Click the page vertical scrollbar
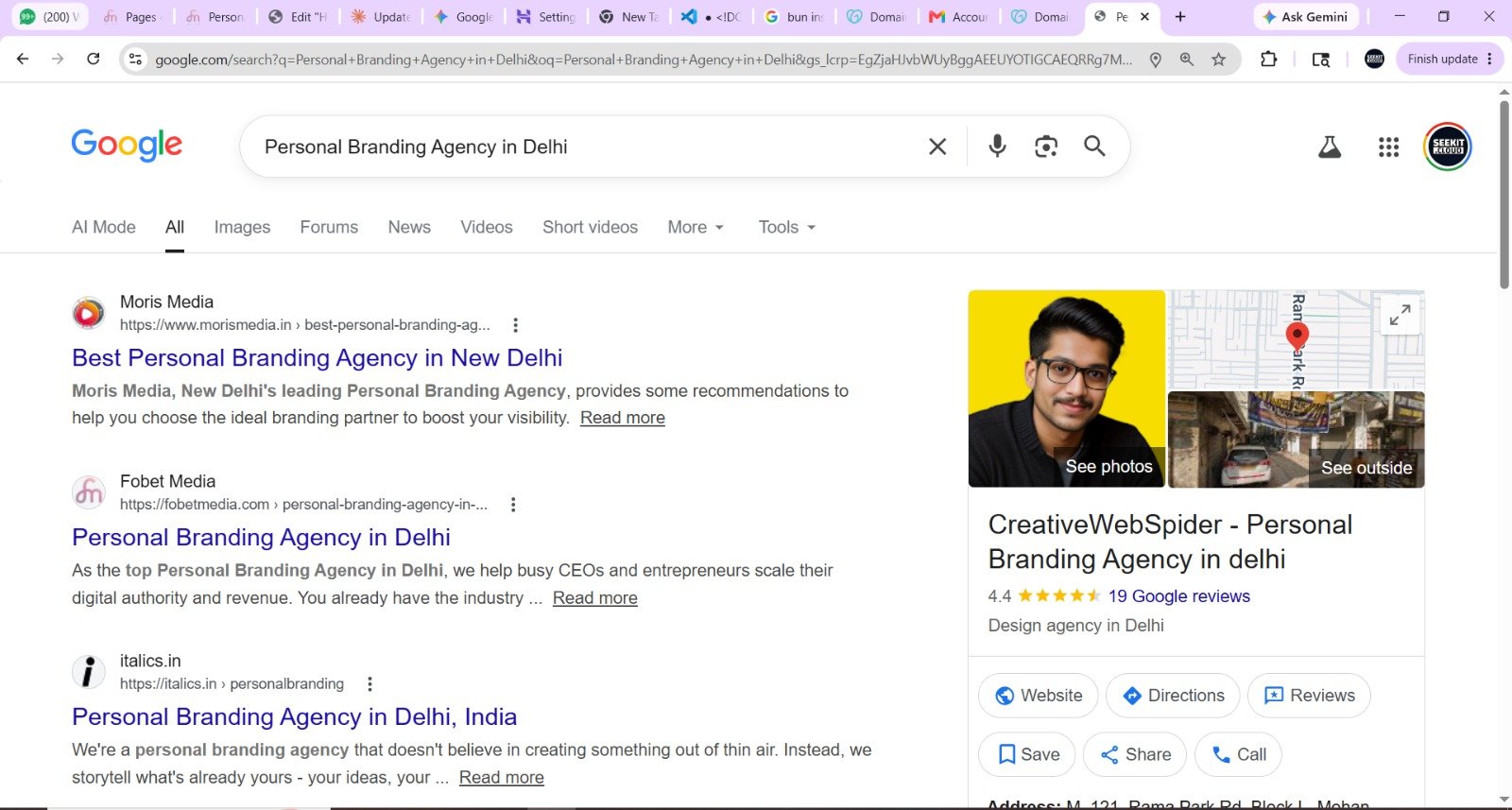The width and height of the screenshot is (1512, 810). [1504, 194]
